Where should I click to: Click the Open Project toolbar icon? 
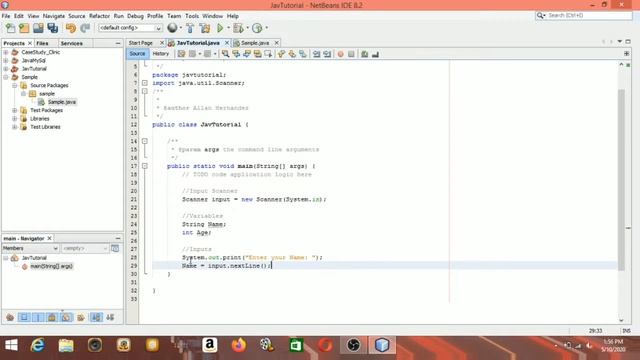(x=38, y=28)
